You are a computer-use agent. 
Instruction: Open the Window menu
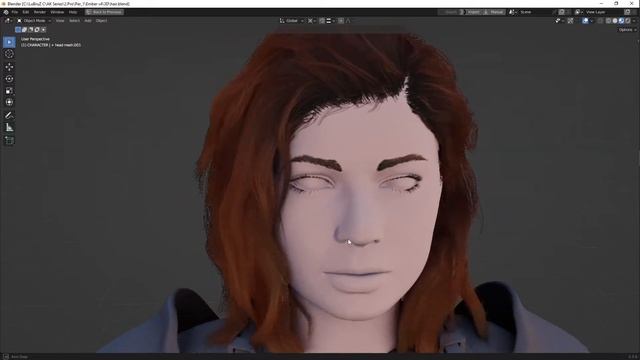coord(57,12)
